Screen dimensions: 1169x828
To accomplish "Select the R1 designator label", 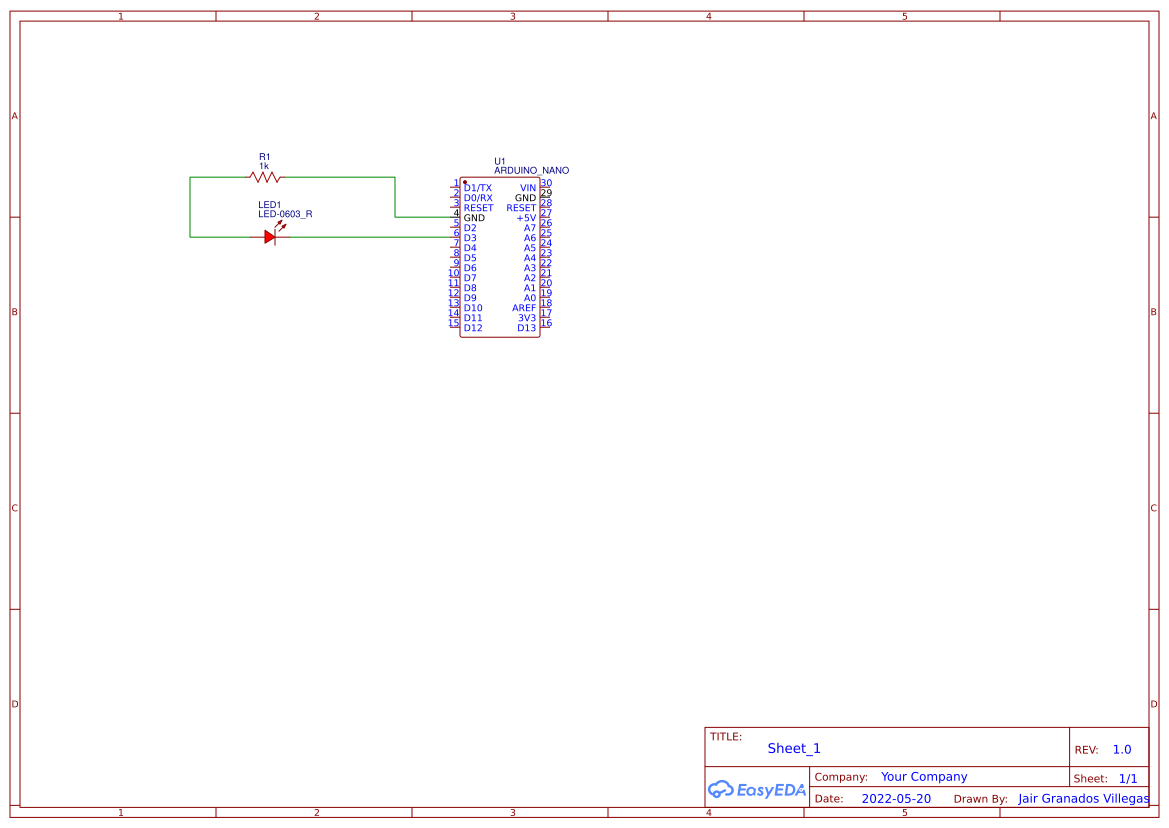I will pos(265,157).
